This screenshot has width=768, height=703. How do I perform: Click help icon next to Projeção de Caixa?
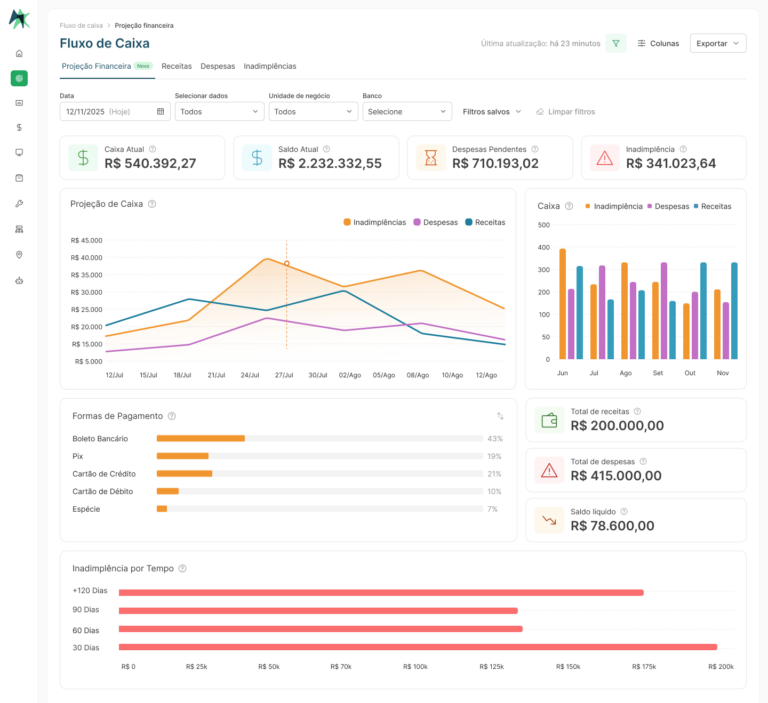pyautogui.click(x=152, y=204)
